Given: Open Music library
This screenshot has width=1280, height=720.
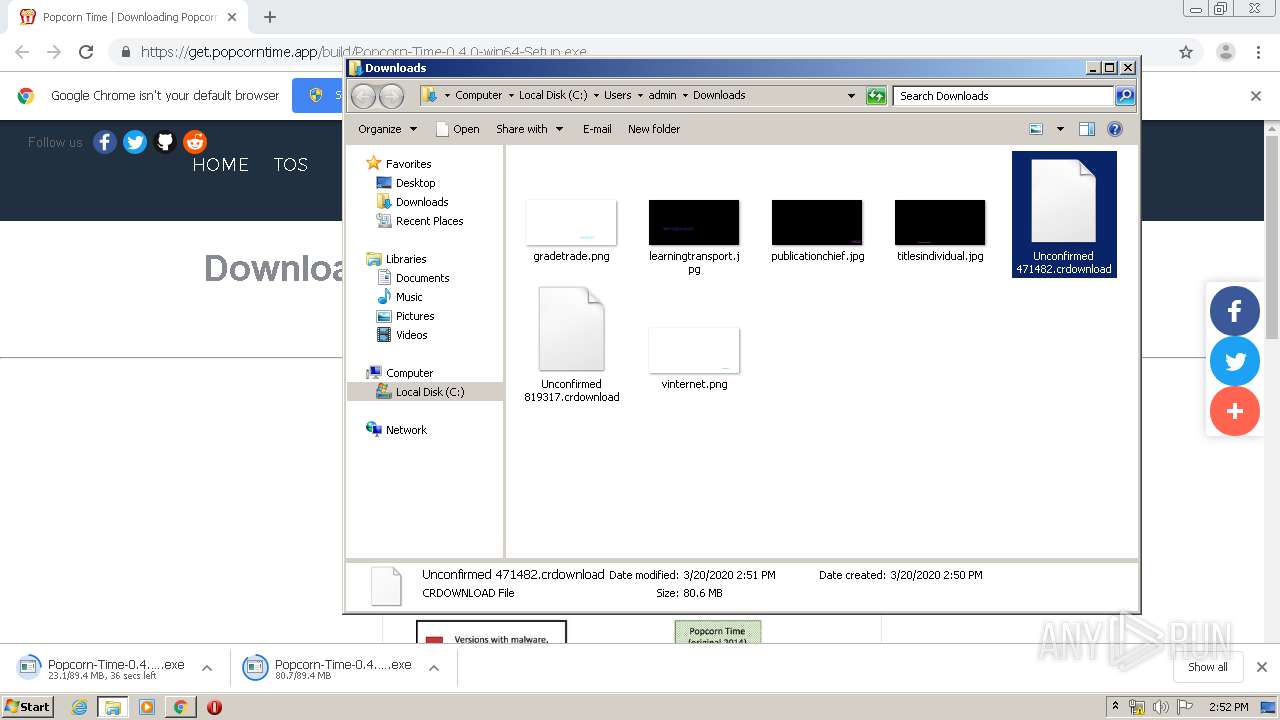Looking at the screenshot, I should (409, 297).
